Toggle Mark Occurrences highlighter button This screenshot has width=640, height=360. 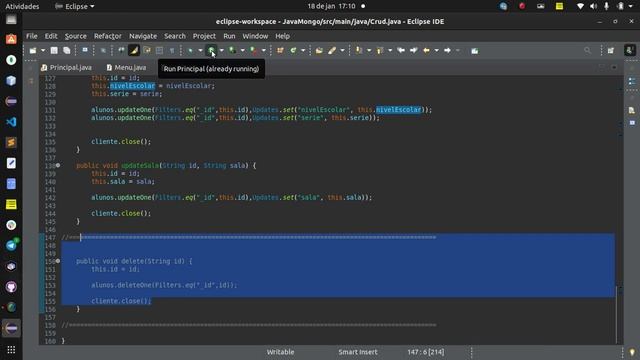point(134,51)
